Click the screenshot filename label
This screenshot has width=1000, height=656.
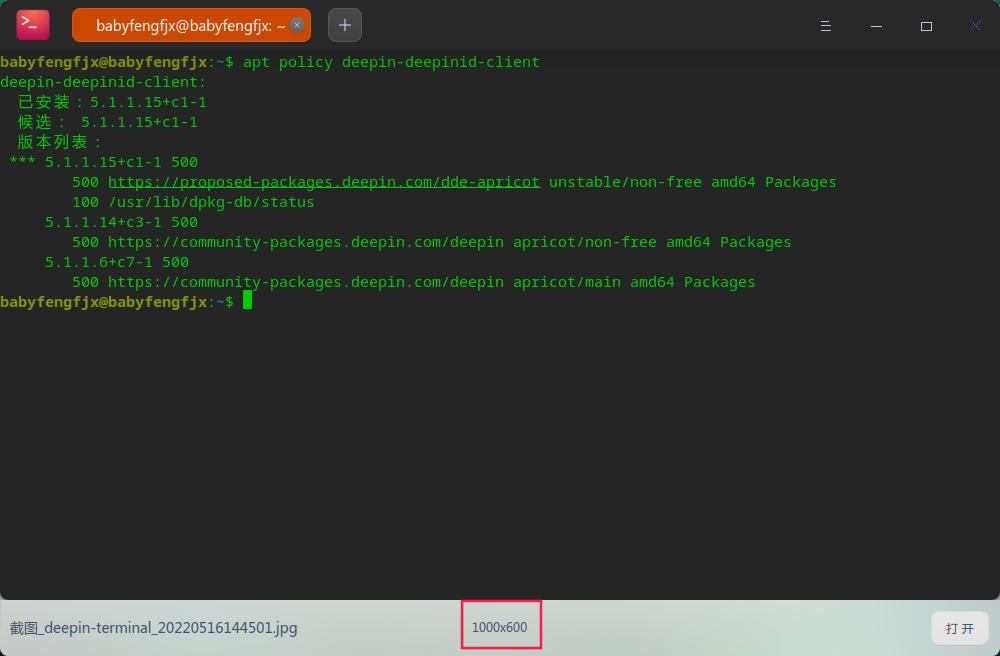(x=154, y=628)
